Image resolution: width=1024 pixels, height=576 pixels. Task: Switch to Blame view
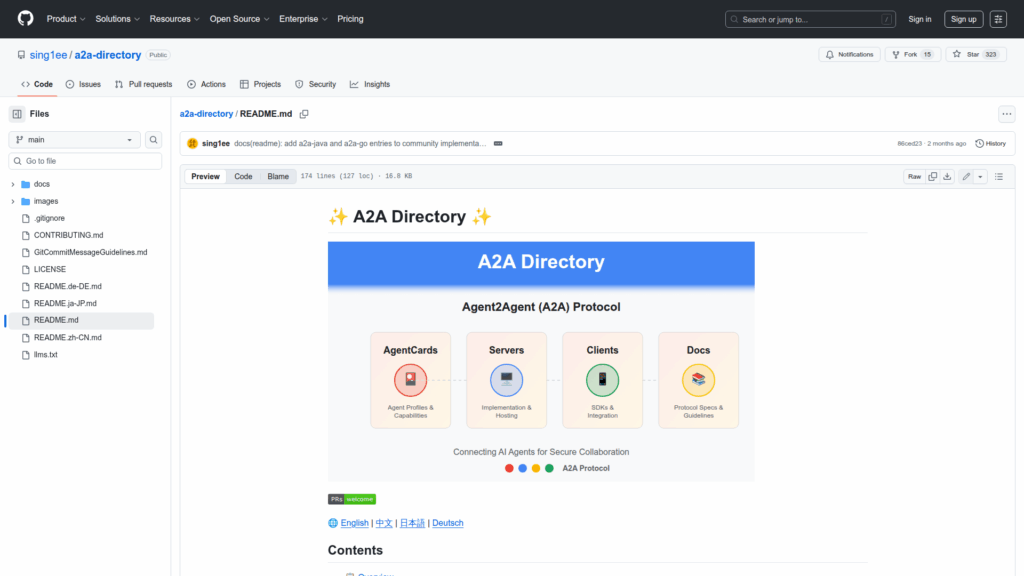(x=278, y=176)
